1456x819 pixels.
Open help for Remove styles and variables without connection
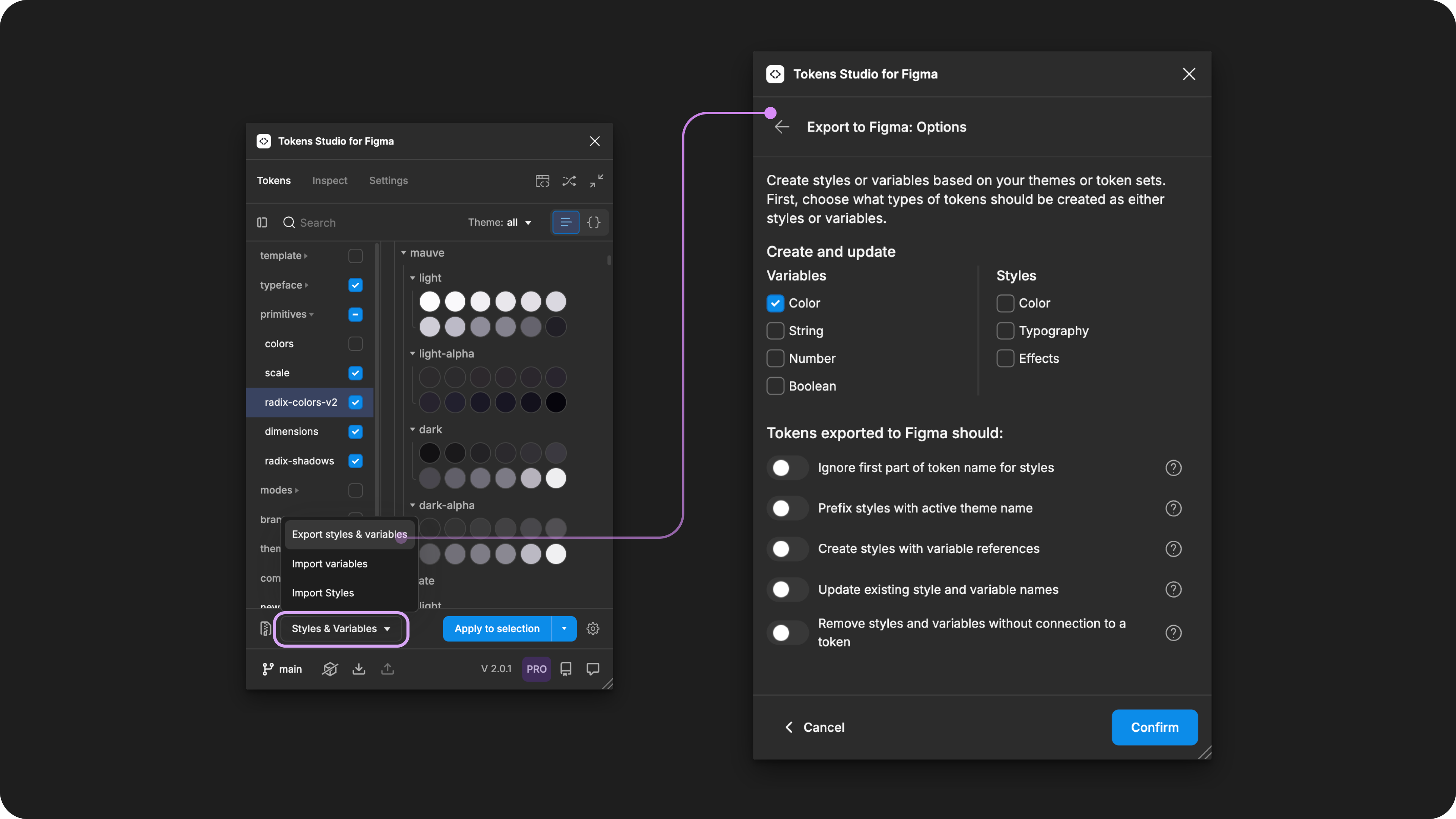[1174, 633]
